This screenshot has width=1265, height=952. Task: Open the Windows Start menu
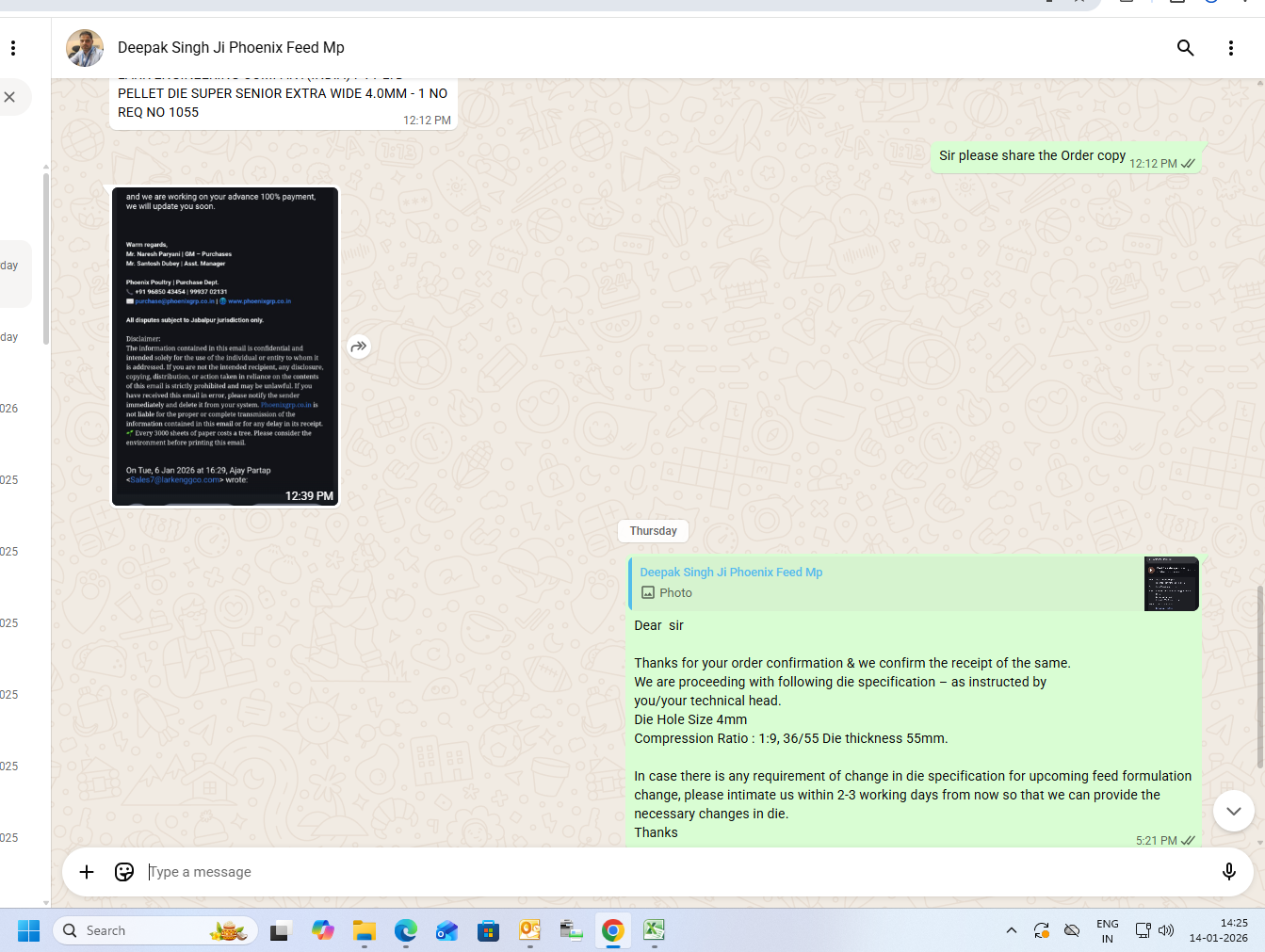coord(28,930)
